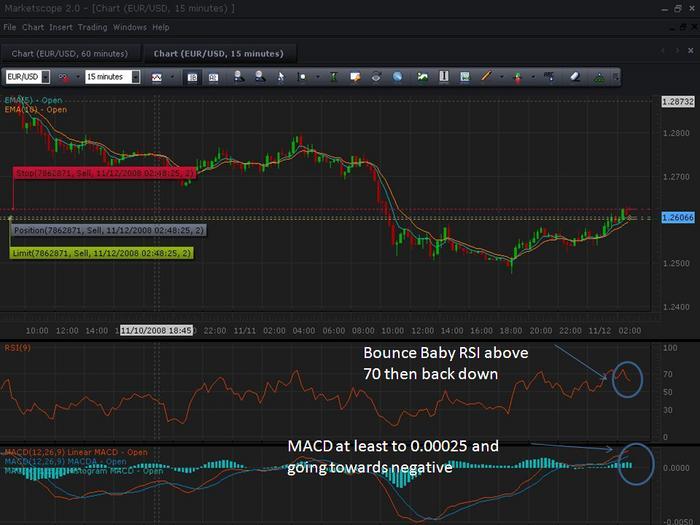Click the blue globe toolbar icon
This screenshot has height=525, width=700.
(397, 77)
